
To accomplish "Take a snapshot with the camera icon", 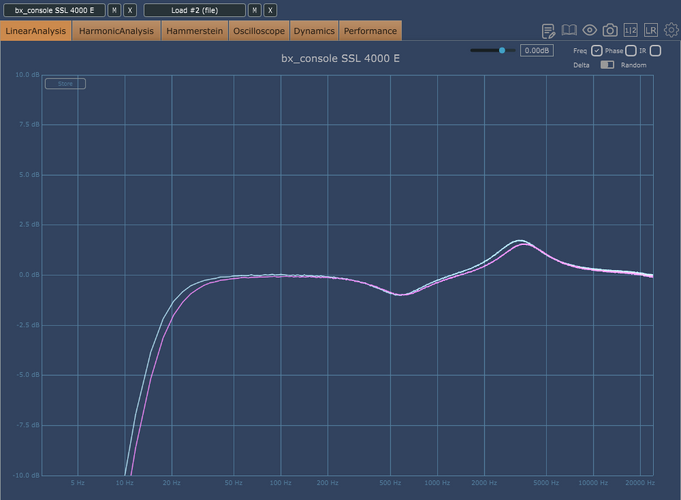I will point(610,30).
